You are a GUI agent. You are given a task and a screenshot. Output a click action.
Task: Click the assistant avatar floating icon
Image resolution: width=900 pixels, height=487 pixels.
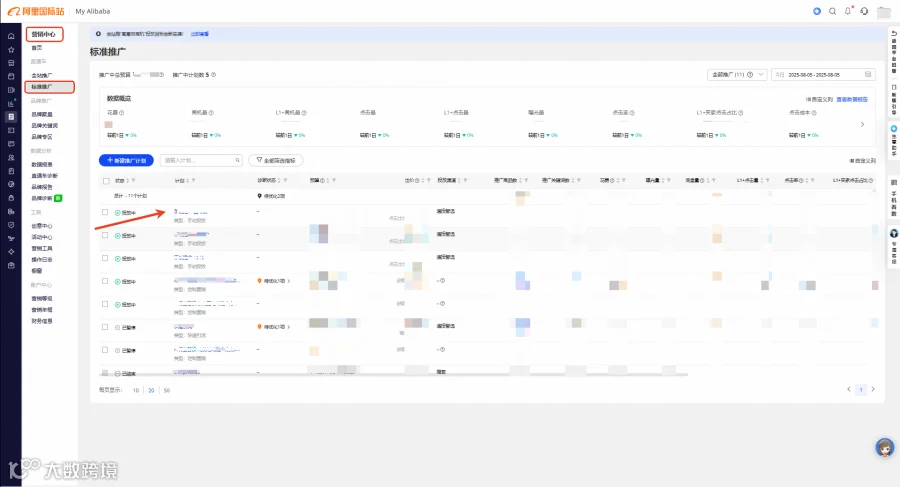[885, 447]
